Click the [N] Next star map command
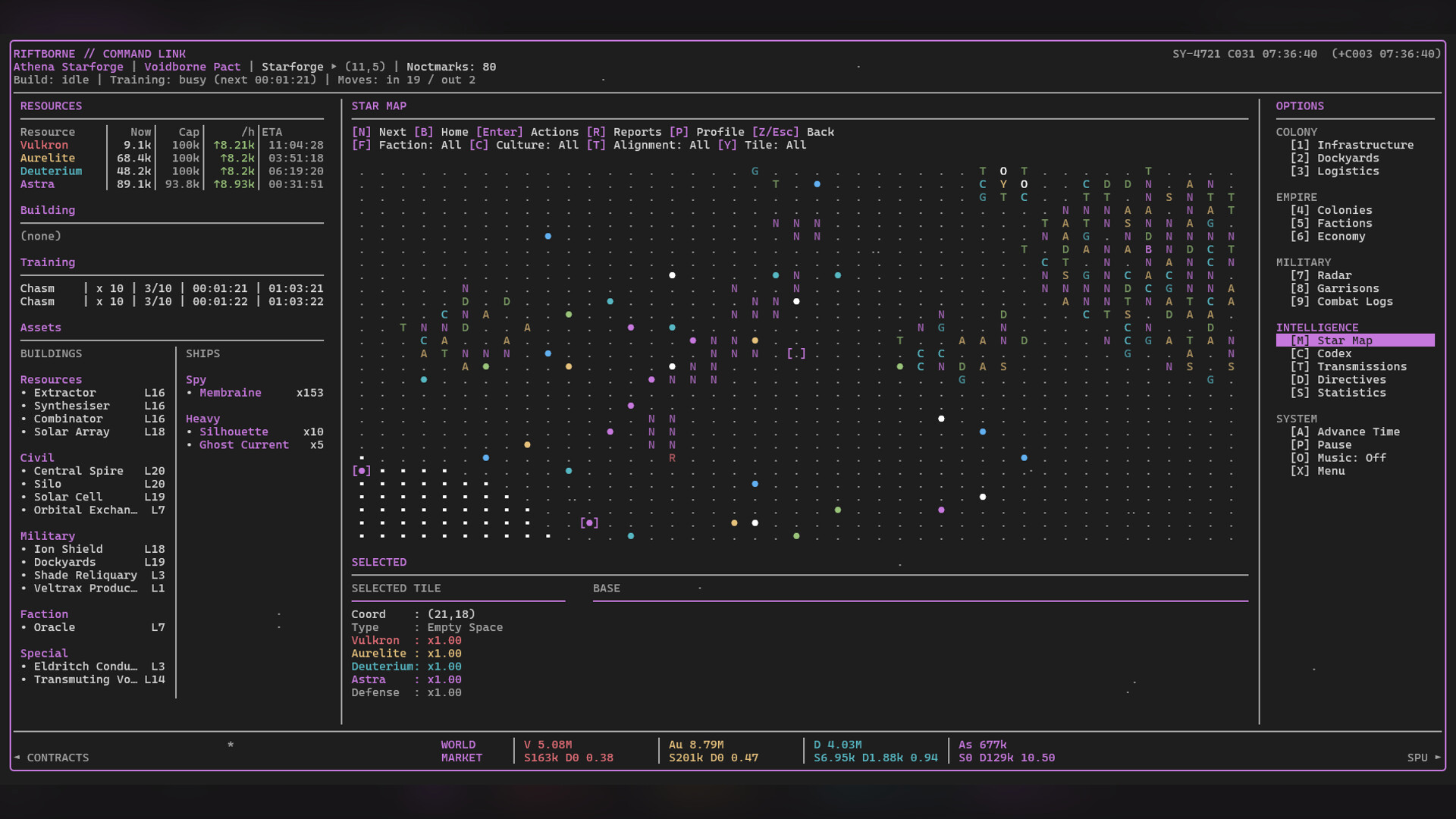 point(378,132)
